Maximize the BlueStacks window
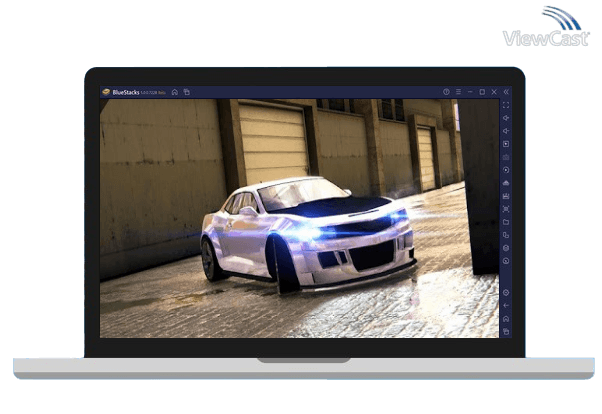The width and height of the screenshot is (602, 414). coord(482,92)
